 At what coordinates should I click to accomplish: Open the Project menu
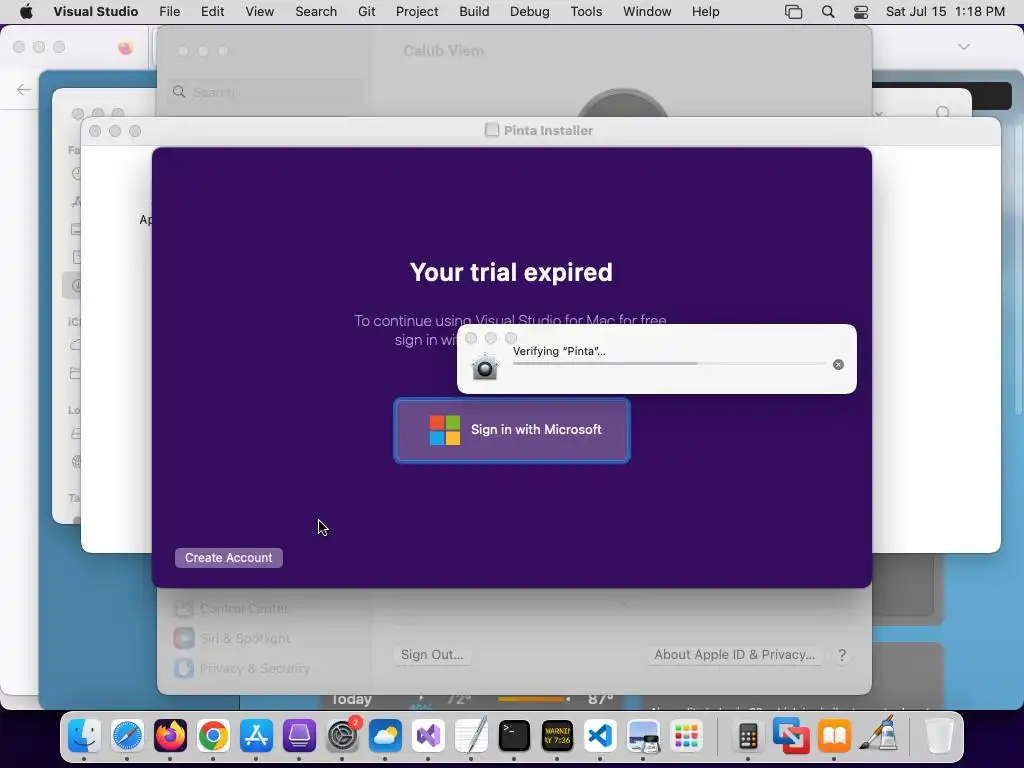point(417,12)
